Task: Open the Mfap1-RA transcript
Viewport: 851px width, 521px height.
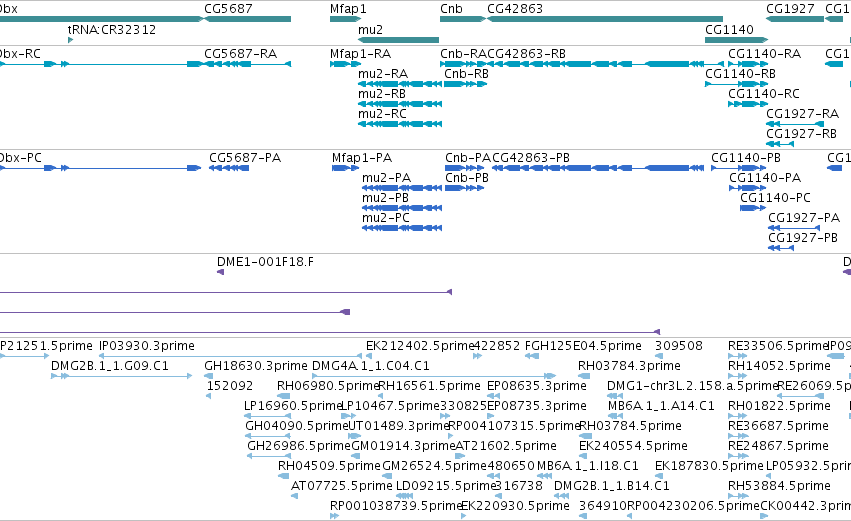Action: click(x=345, y=64)
